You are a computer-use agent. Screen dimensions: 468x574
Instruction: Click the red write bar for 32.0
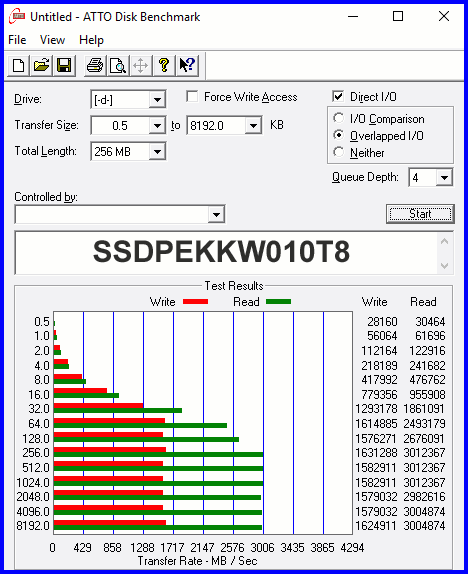coord(99,406)
